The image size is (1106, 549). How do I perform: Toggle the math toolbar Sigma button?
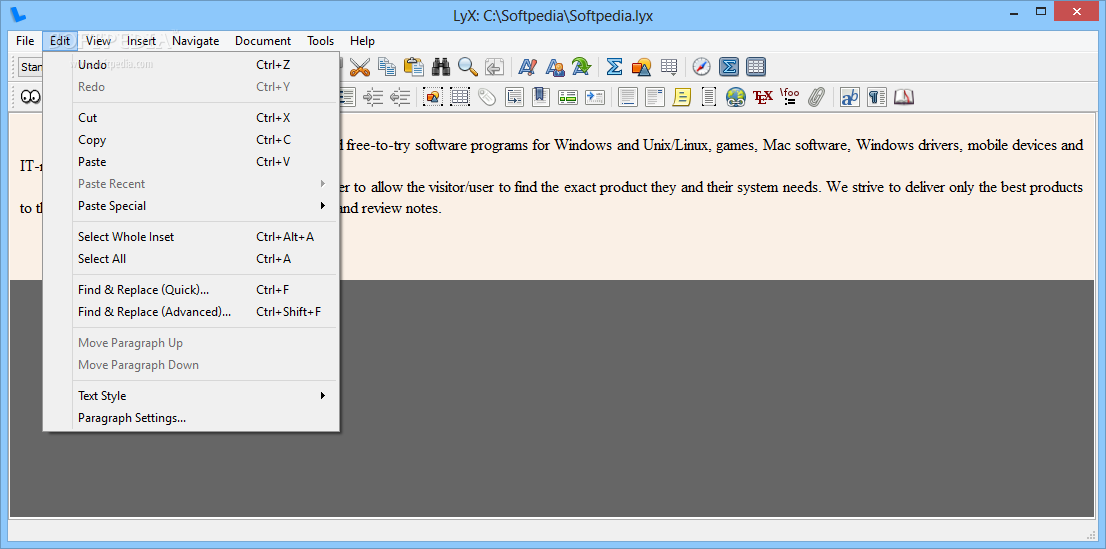(x=729, y=67)
